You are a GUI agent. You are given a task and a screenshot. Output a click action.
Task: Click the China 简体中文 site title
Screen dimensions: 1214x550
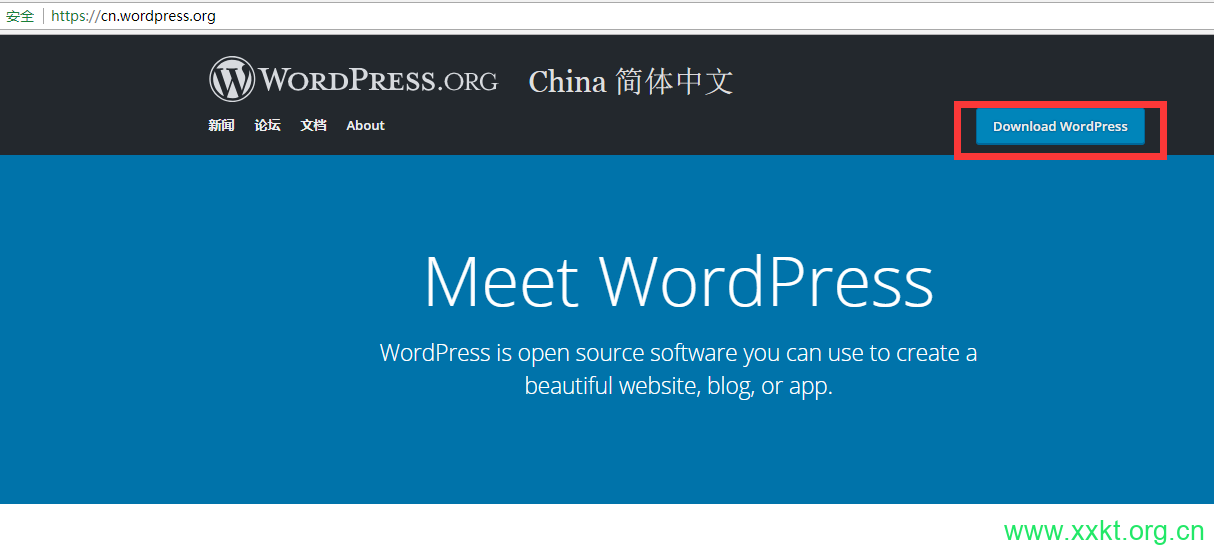tap(631, 81)
